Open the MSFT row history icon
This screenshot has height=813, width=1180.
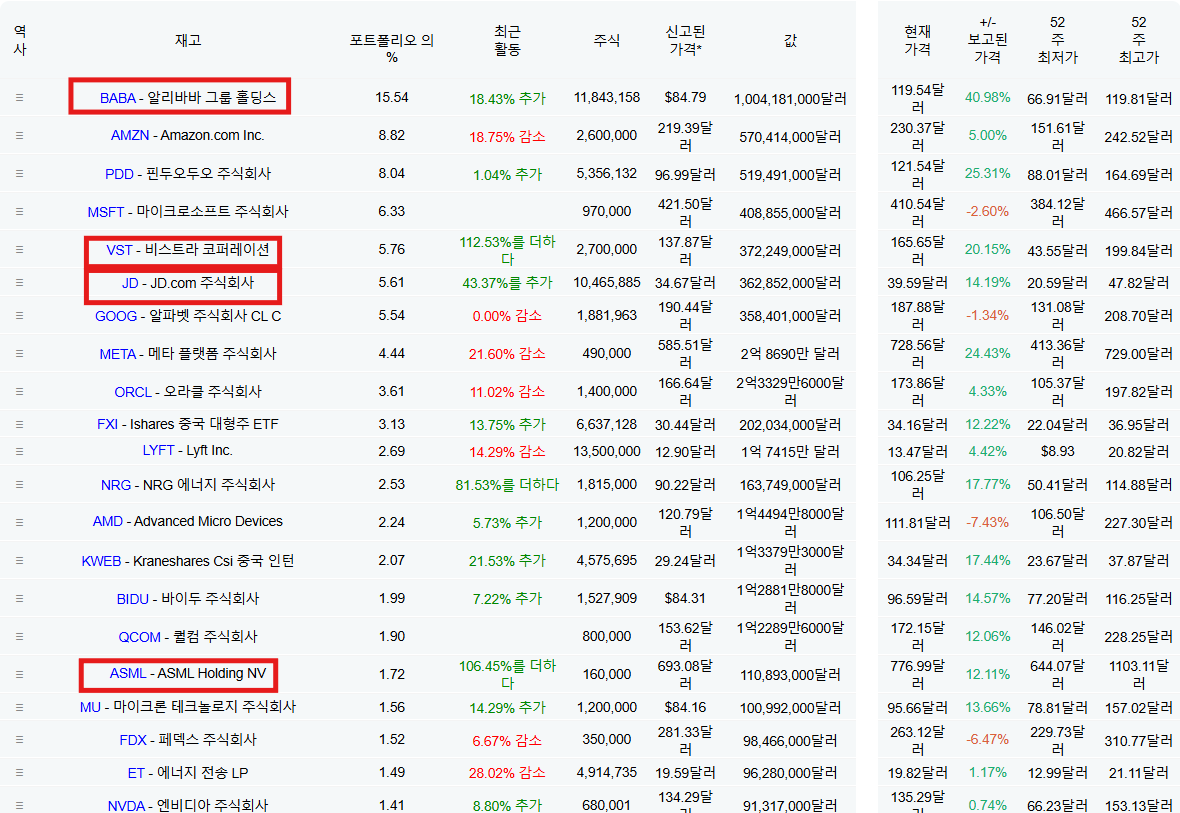pyautogui.click(x=19, y=211)
